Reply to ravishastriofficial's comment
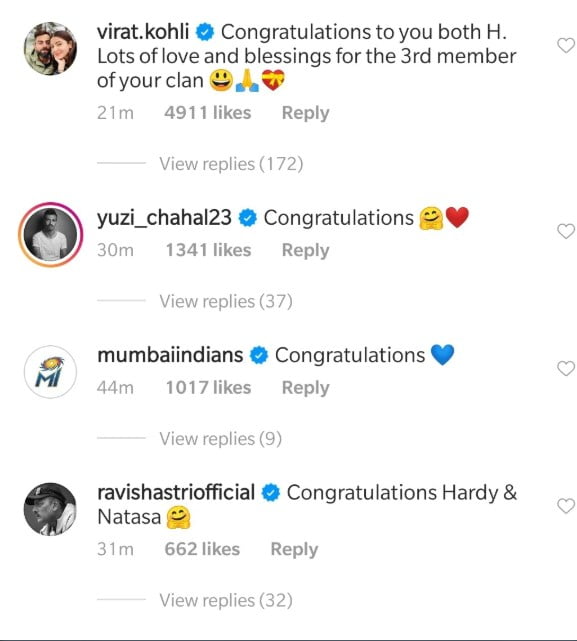The height and width of the screenshot is (641, 577). 294,549
